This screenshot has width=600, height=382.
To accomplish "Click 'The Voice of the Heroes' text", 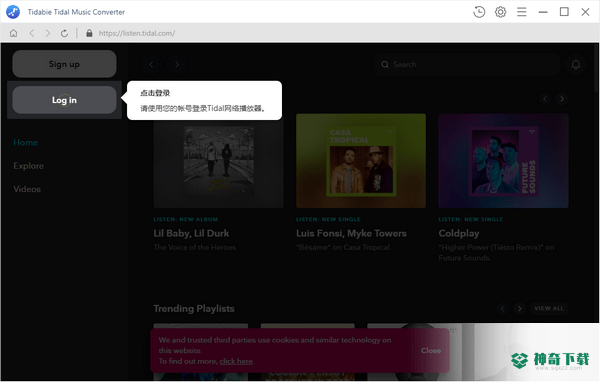I will pyautogui.click(x=194, y=247).
